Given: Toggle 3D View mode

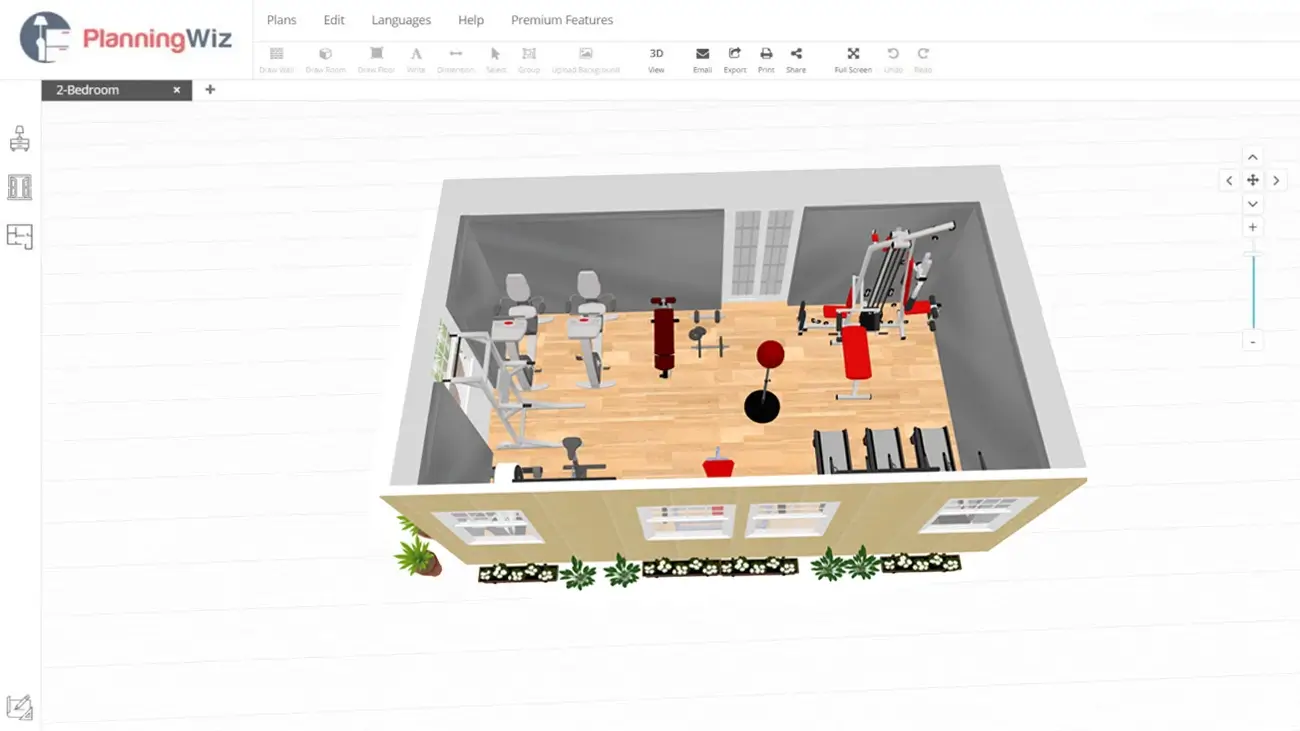Looking at the screenshot, I should point(656,58).
